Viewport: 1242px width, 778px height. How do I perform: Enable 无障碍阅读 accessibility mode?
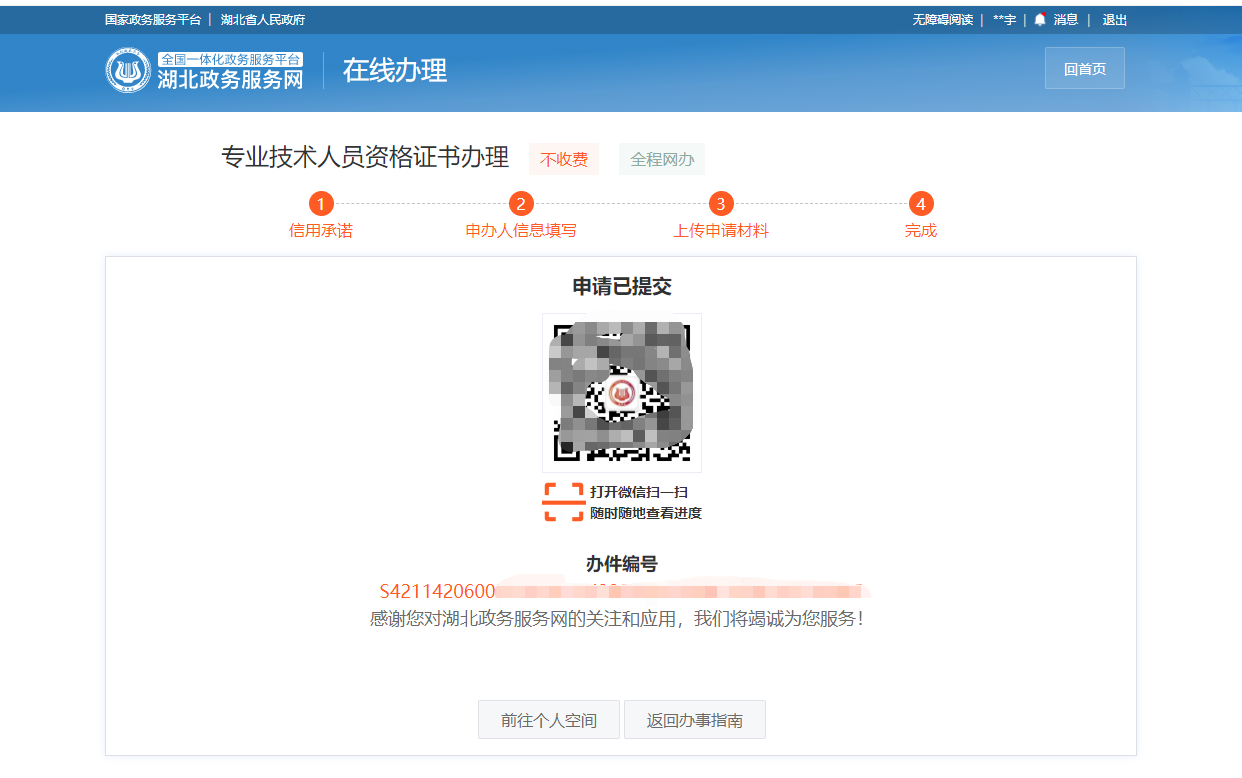click(x=942, y=20)
